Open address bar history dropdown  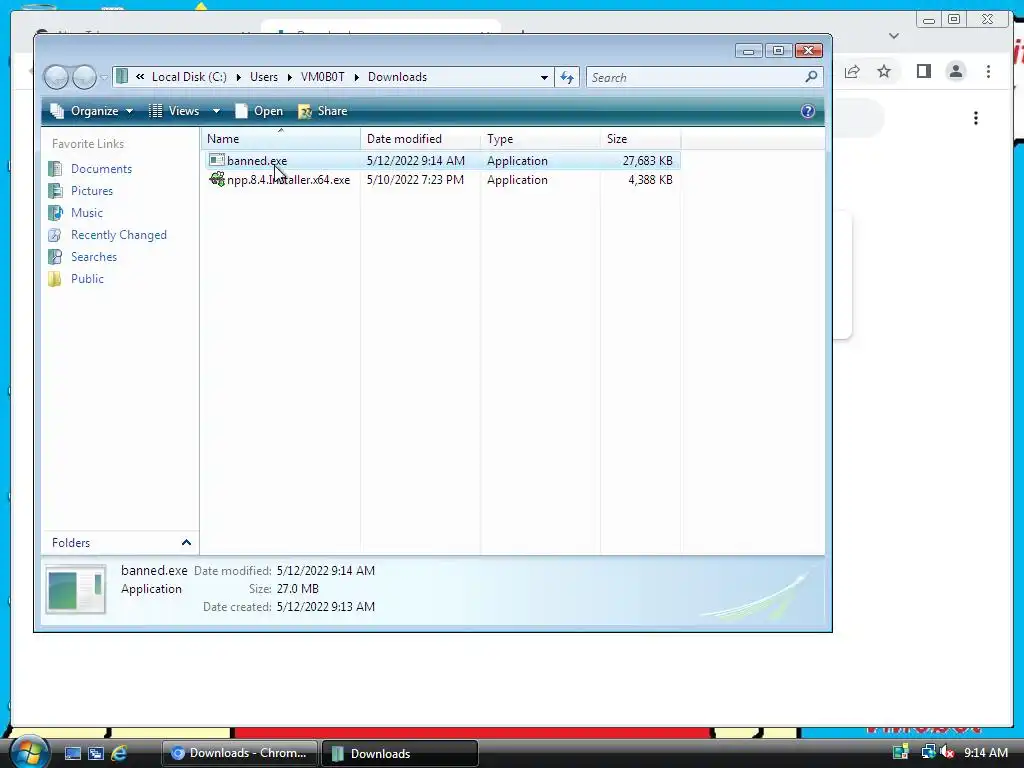click(544, 77)
